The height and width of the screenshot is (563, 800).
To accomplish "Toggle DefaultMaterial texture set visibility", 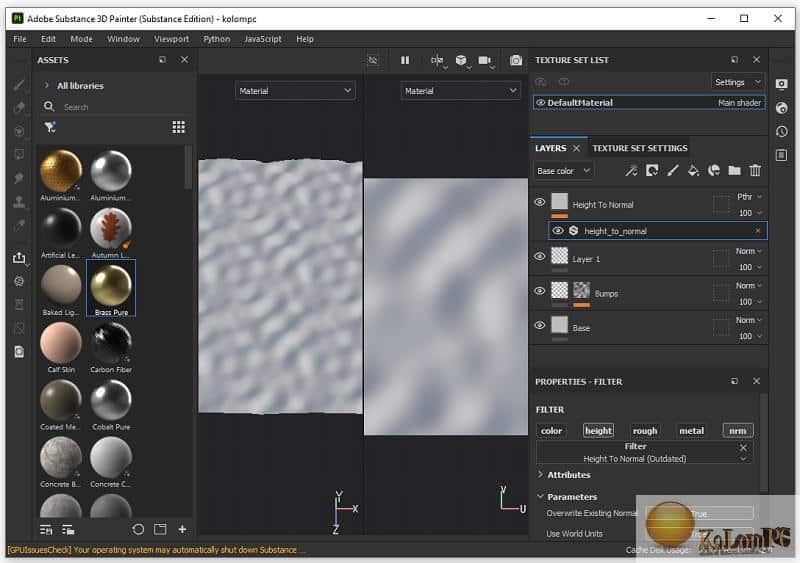I will (540, 103).
